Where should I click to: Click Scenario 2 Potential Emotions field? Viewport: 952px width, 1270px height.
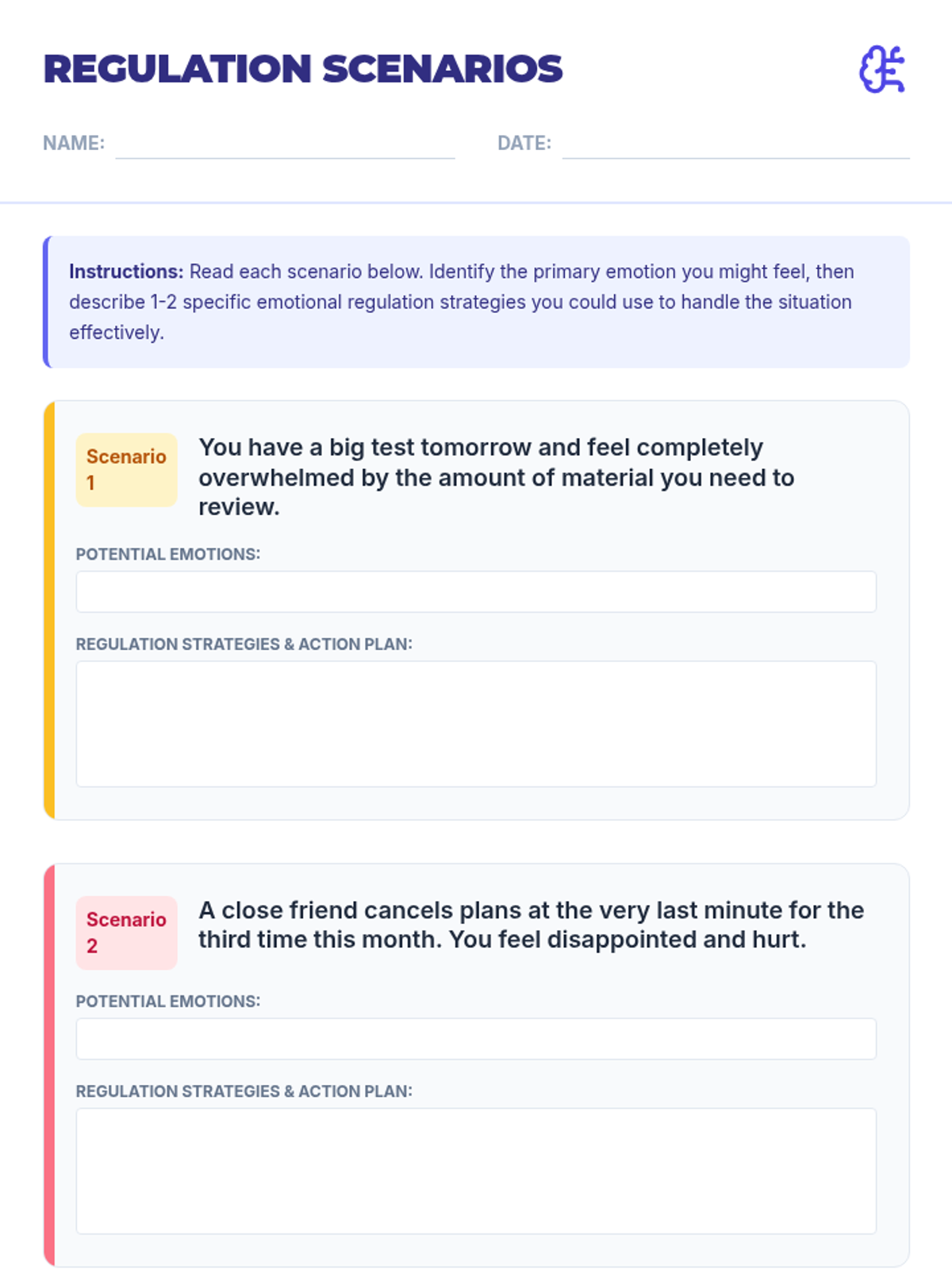pyautogui.click(x=476, y=1038)
